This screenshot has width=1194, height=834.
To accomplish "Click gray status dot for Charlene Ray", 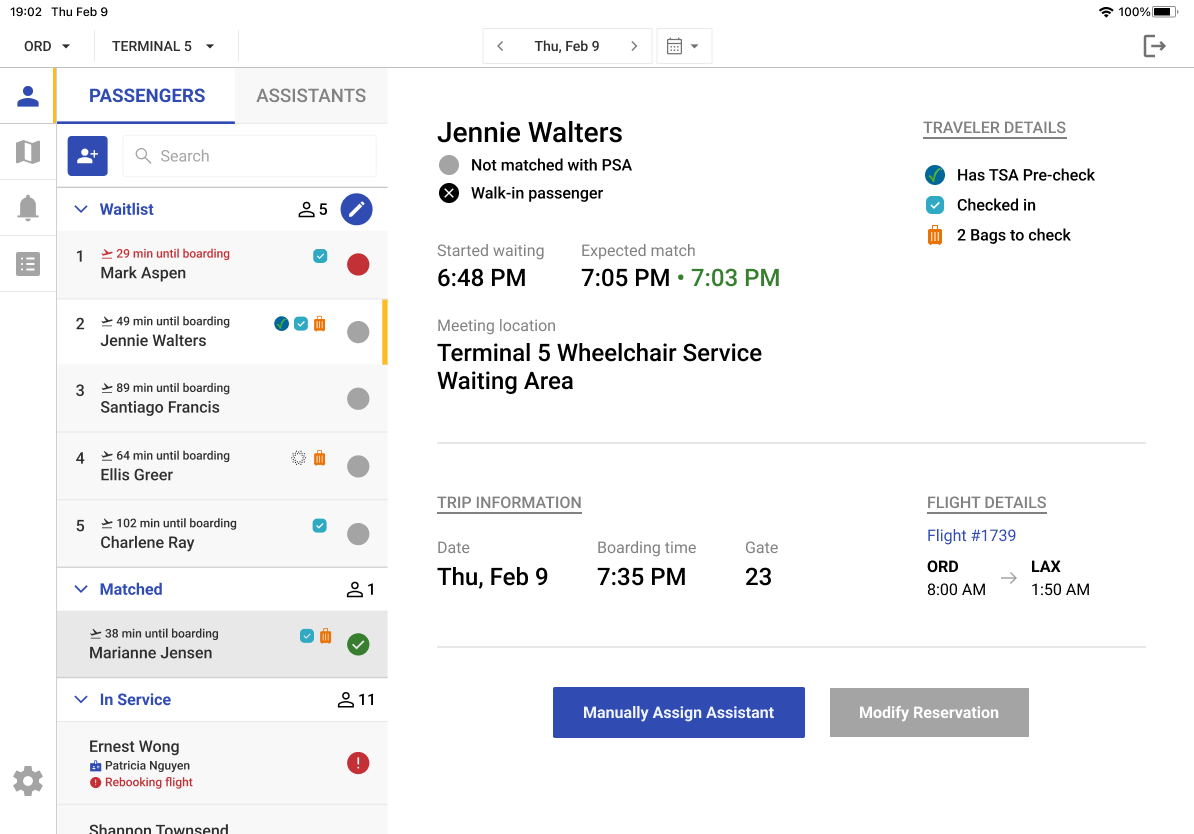I will tap(358, 534).
